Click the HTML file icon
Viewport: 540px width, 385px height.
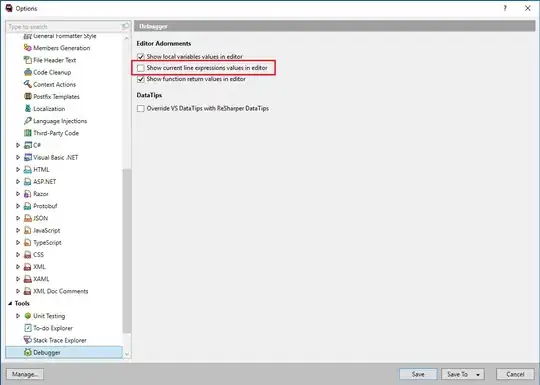tap(28, 169)
